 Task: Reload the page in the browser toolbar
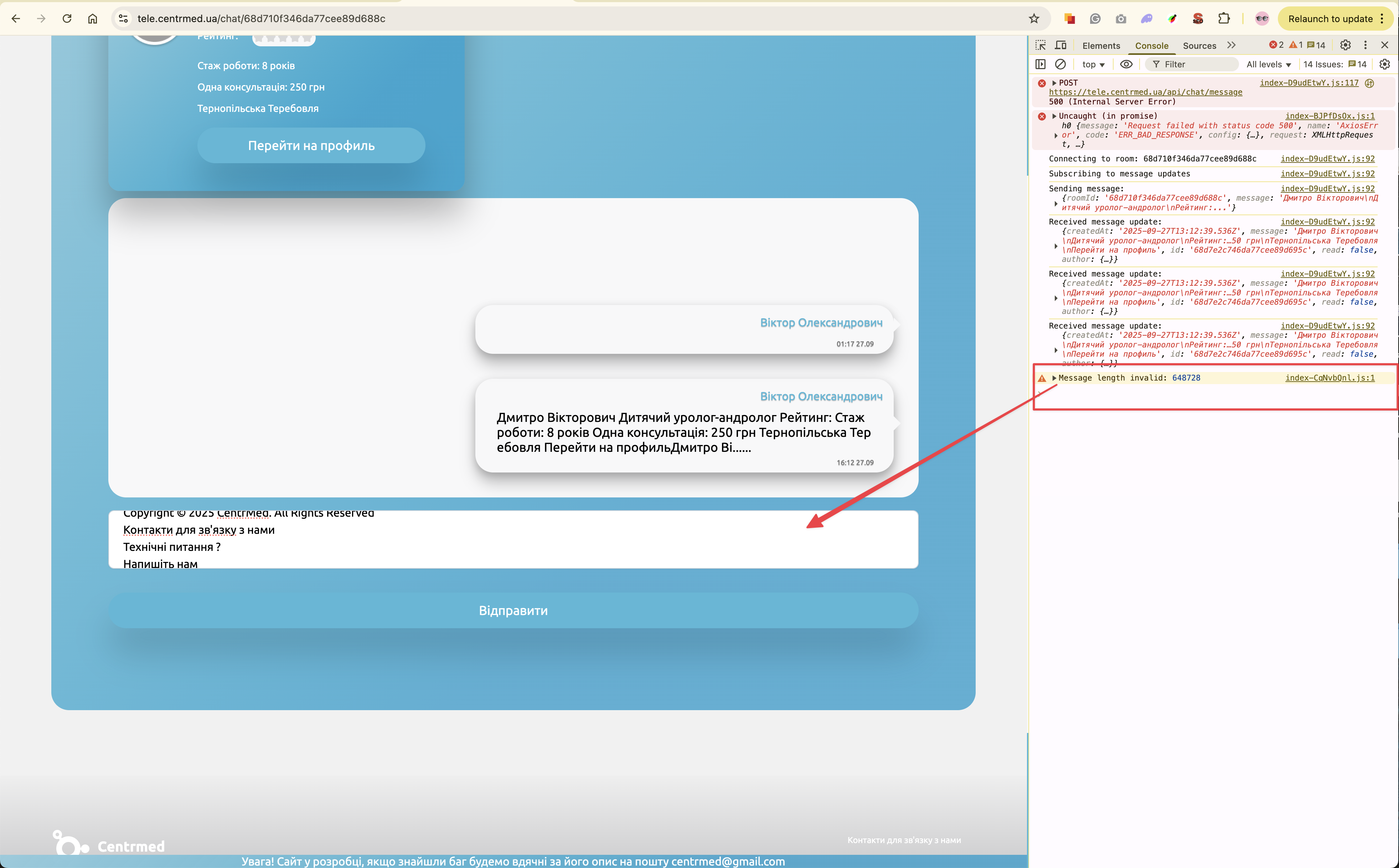point(67,19)
